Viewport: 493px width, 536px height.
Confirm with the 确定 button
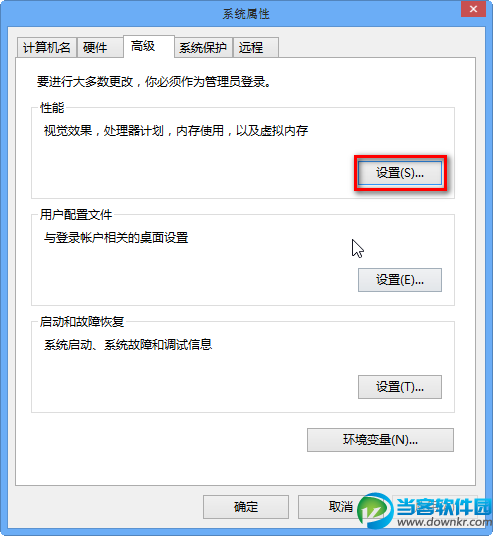tap(246, 507)
